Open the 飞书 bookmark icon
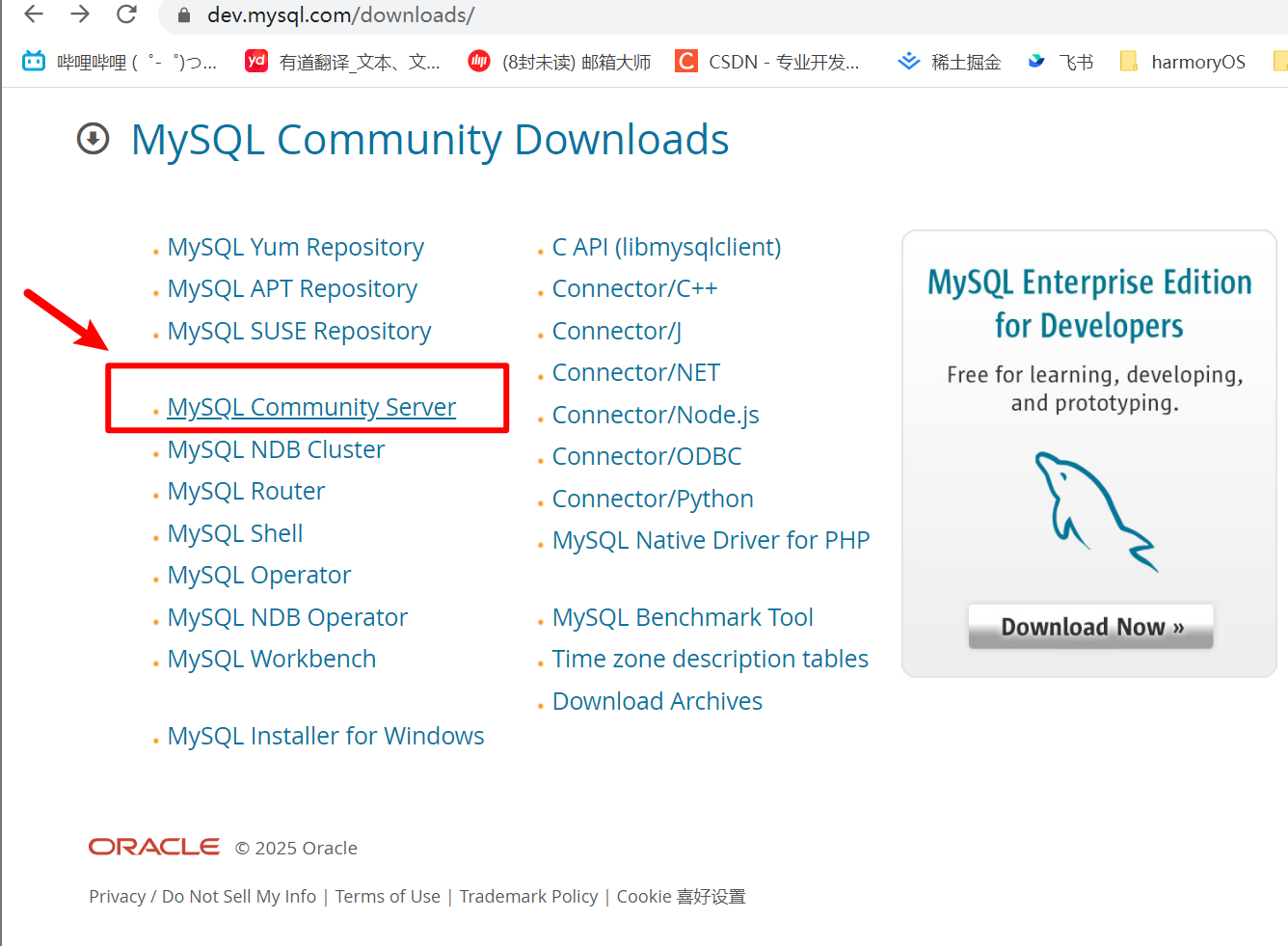The width and height of the screenshot is (1288, 946). 1035,61
